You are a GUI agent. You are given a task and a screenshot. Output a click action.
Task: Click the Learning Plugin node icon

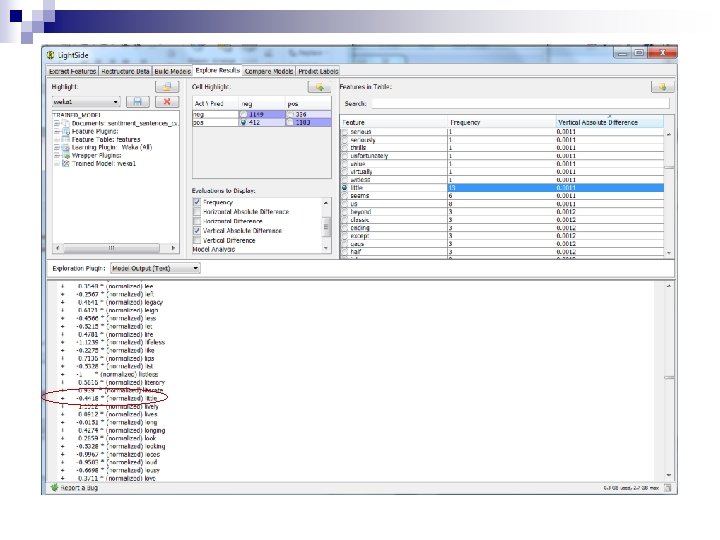click(x=66, y=147)
